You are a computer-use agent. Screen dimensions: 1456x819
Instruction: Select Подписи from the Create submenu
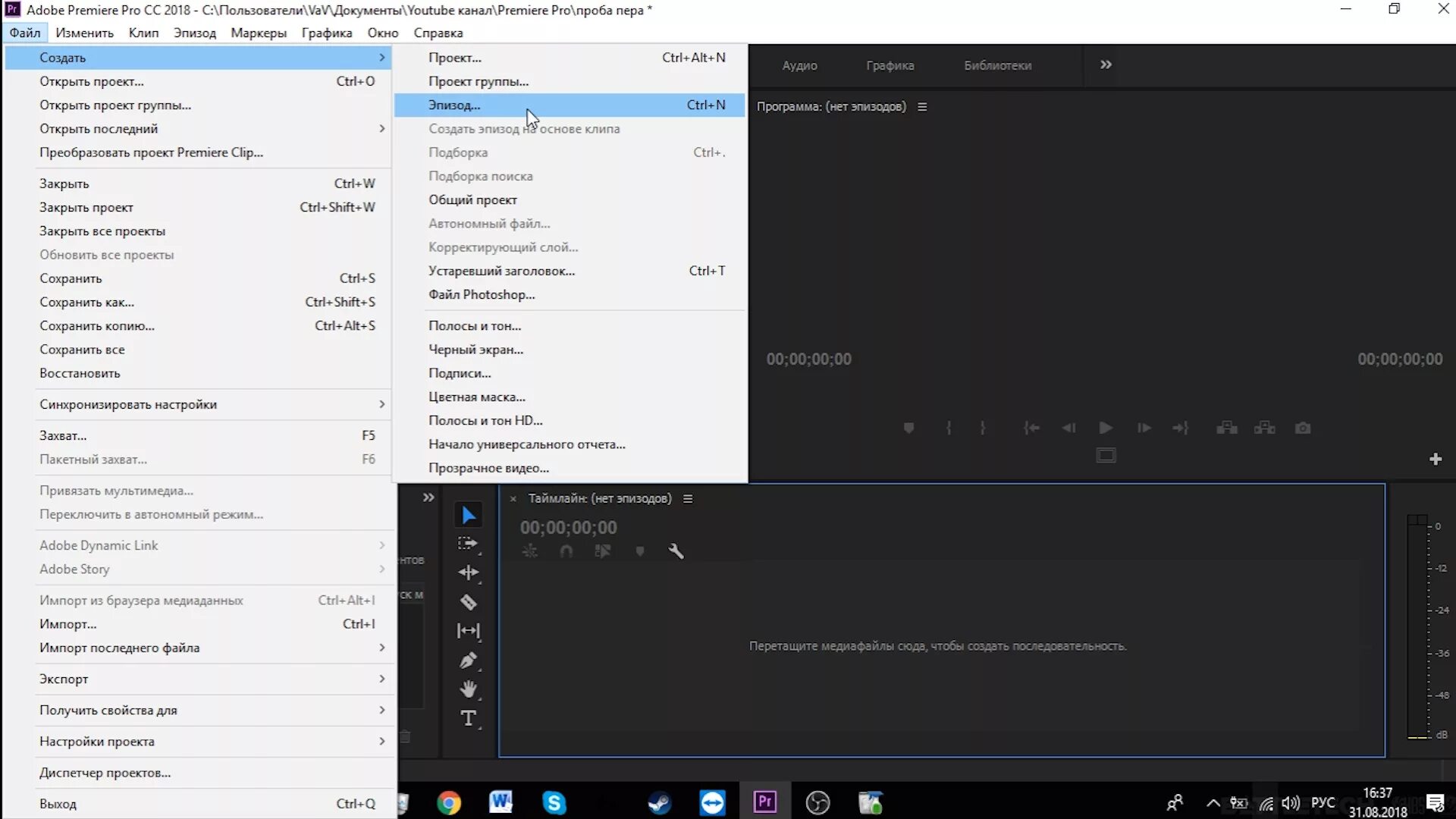coord(459,372)
